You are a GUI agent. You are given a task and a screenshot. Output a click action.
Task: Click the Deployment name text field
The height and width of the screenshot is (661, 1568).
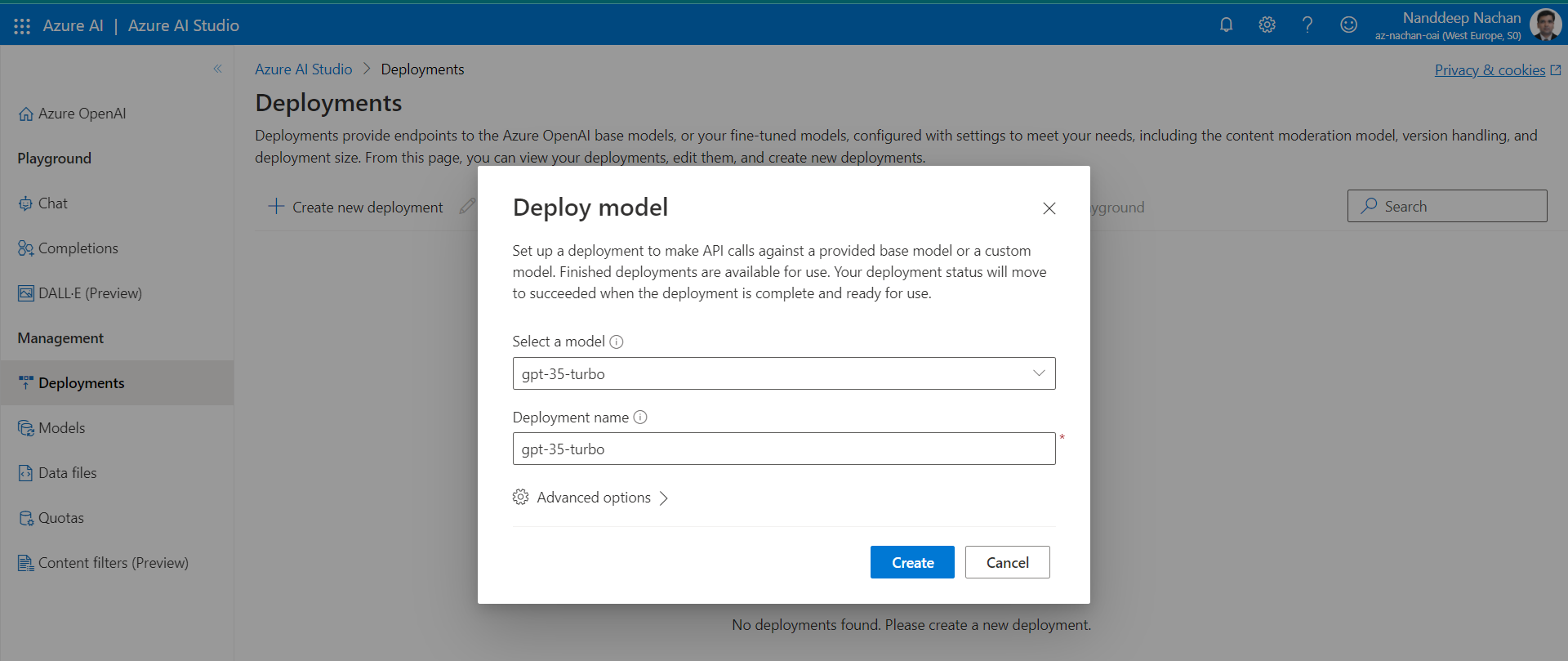pos(783,449)
